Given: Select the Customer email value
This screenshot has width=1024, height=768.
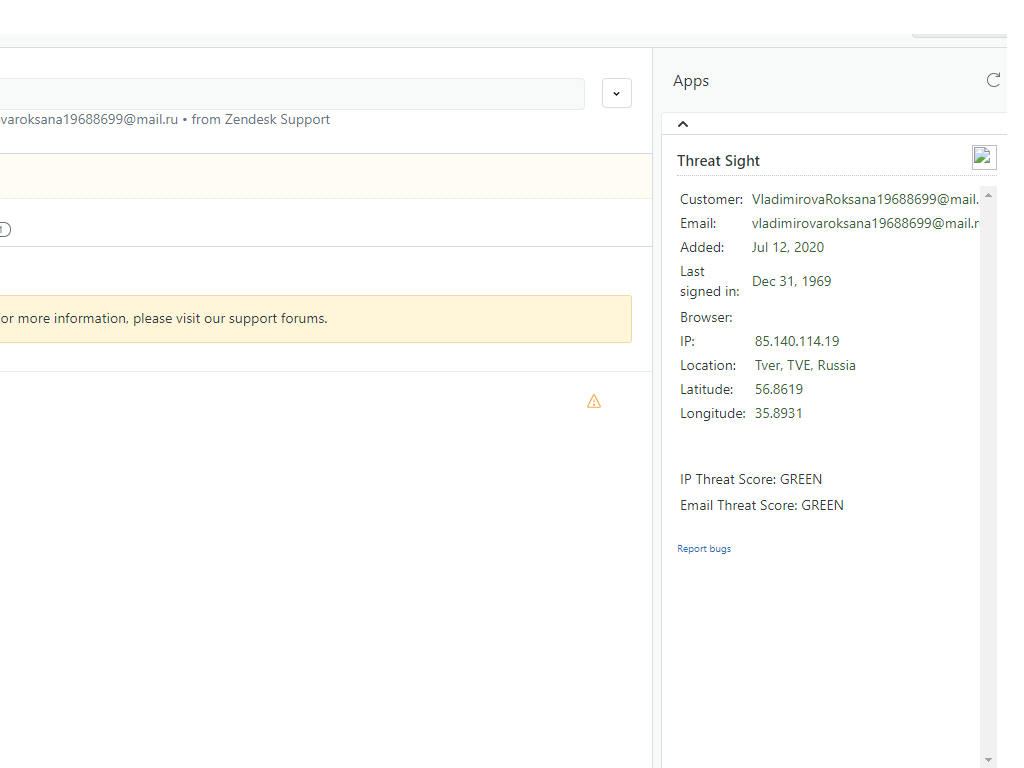Looking at the screenshot, I should [864, 199].
